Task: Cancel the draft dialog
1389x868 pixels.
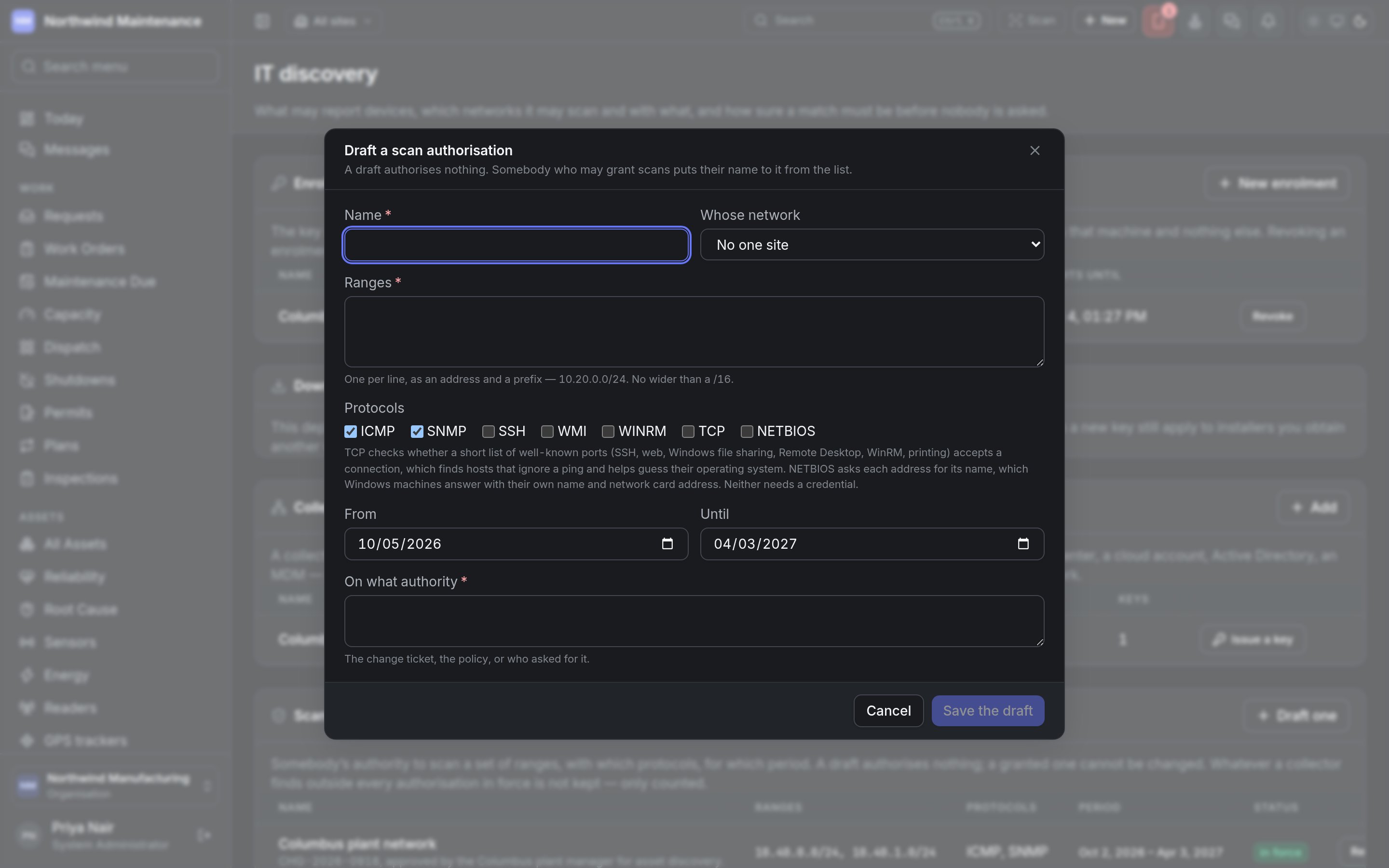Action: (x=888, y=711)
